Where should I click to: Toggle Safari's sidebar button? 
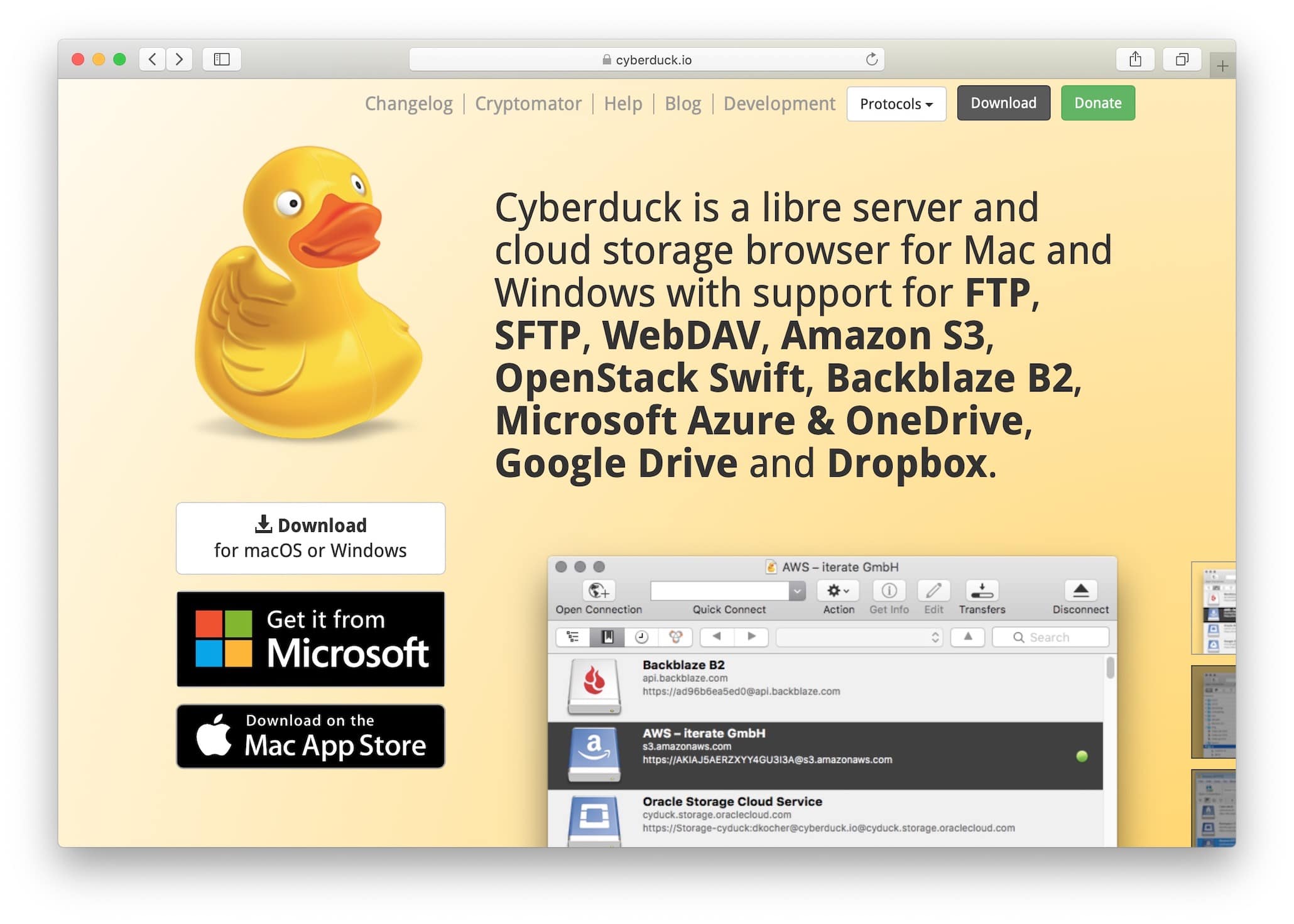221,60
